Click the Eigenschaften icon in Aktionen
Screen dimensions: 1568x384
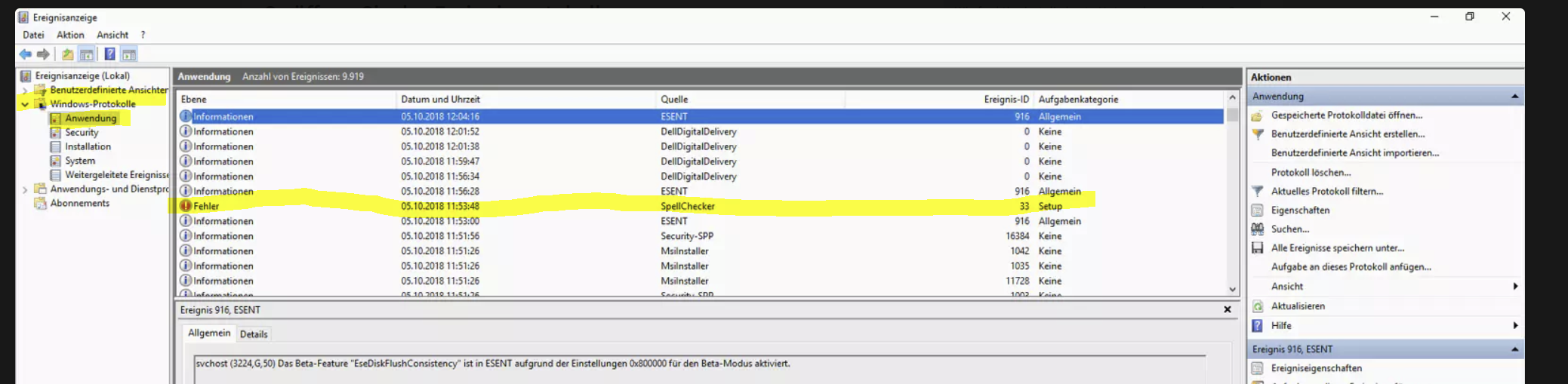pos(1258,210)
